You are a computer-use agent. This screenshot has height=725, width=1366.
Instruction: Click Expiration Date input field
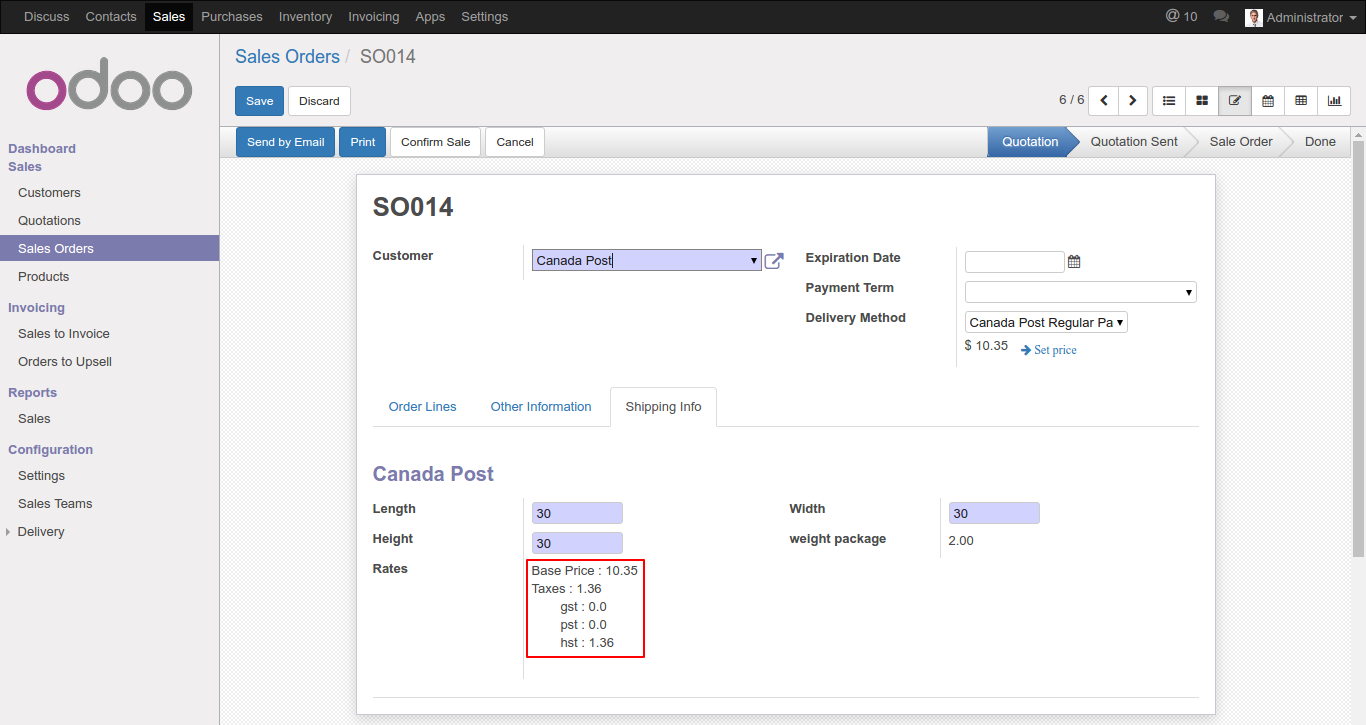click(1014, 262)
